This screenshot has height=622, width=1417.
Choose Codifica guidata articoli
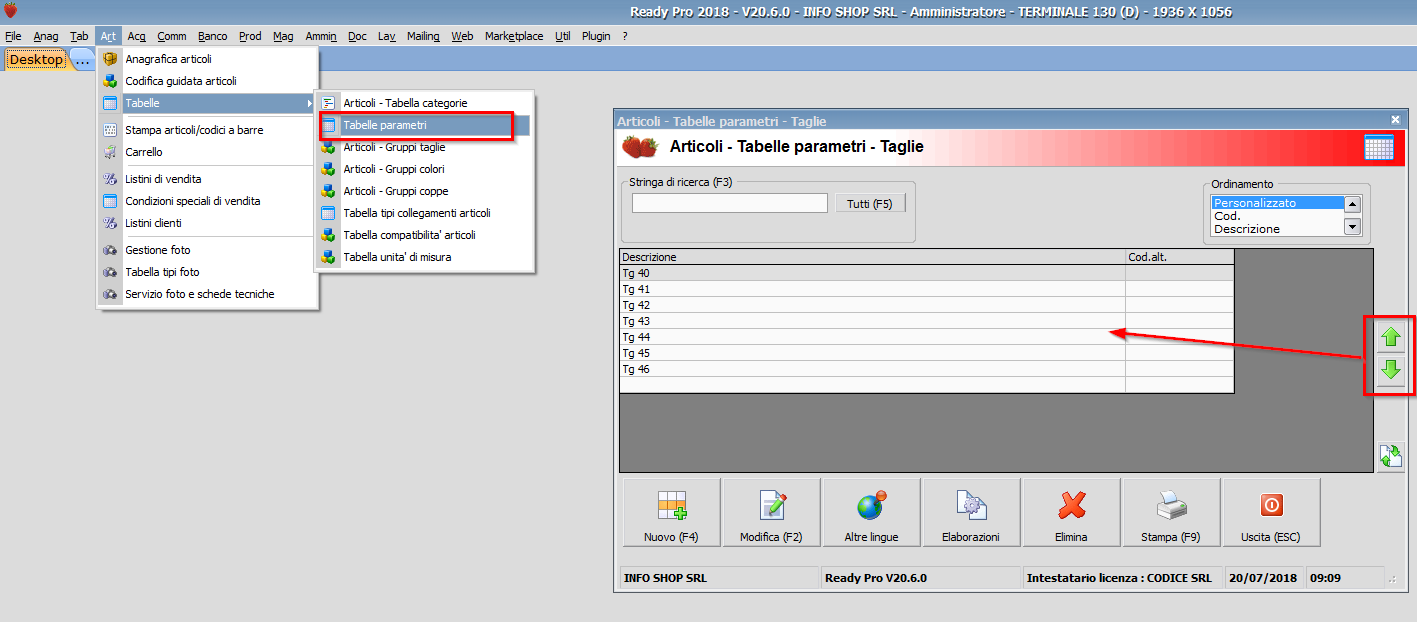point(208,81)
